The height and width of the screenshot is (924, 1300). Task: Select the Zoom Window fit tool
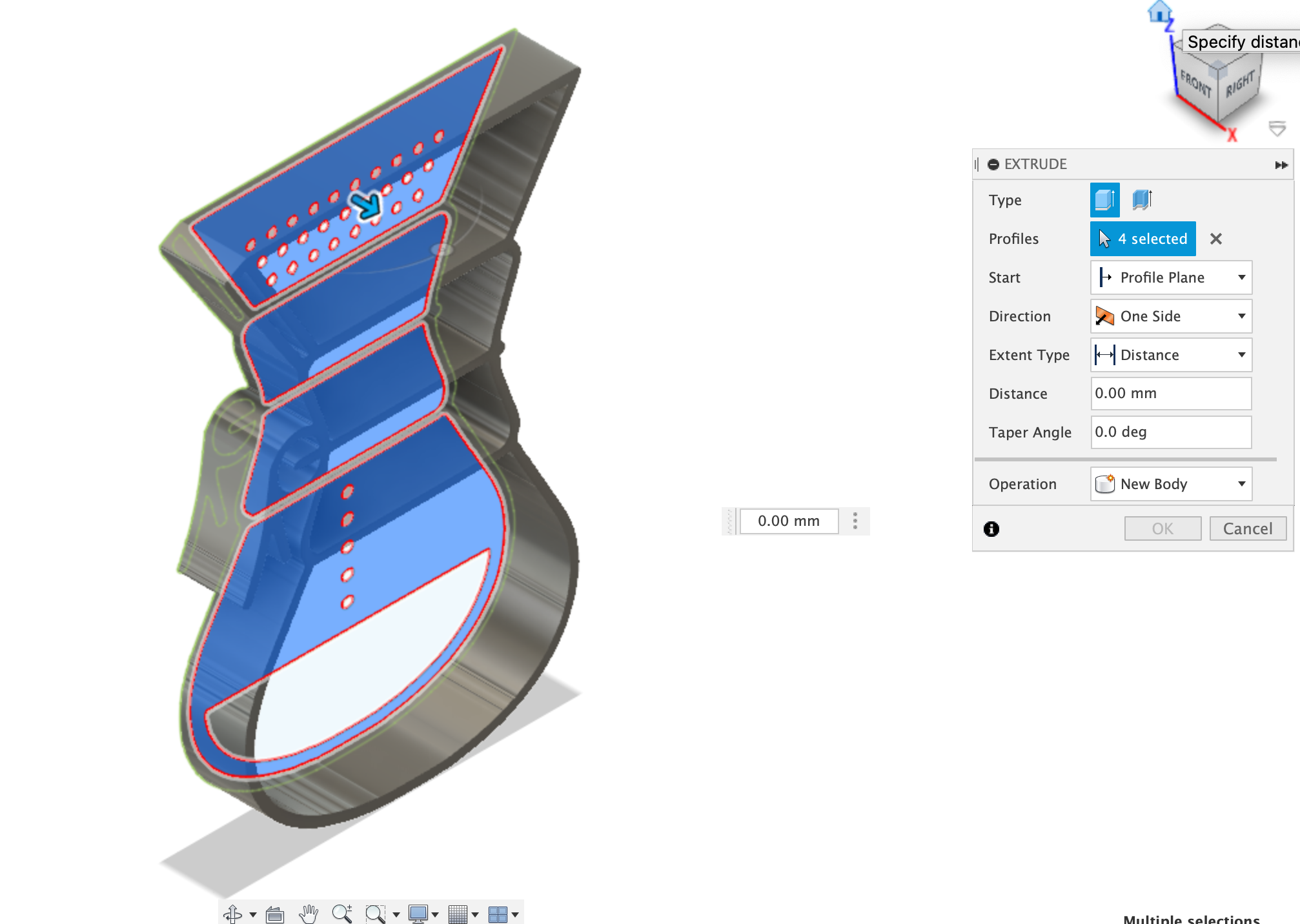click(374, 914)
